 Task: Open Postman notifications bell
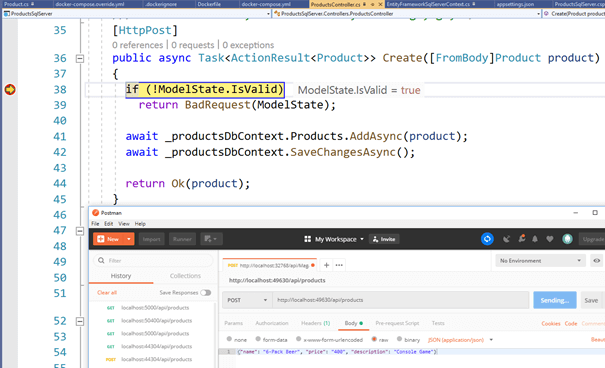[535, 239]
